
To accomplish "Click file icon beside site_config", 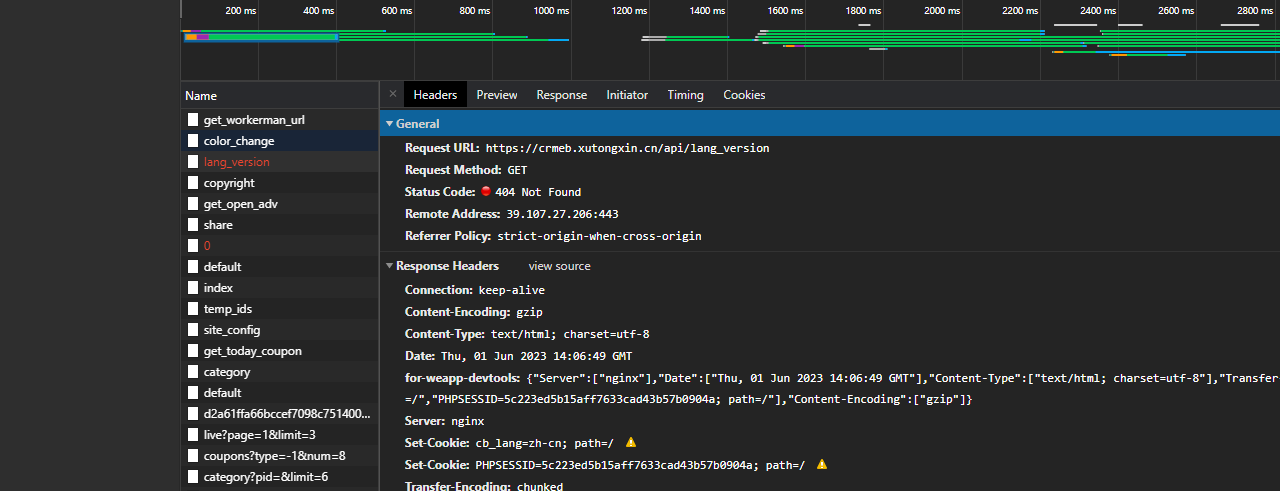I will point(193,330).
